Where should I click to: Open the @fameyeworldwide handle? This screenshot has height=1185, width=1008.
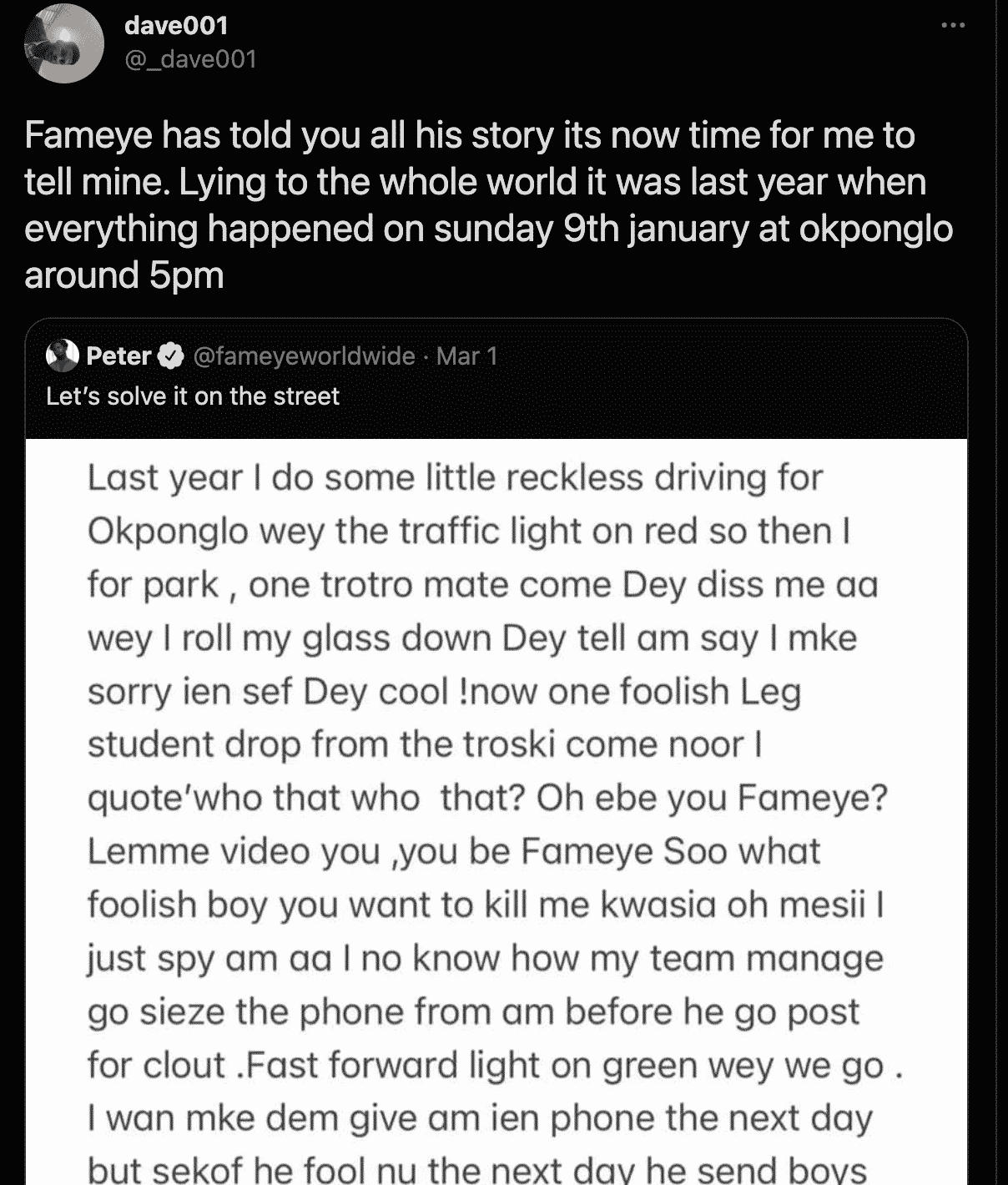pos(305,356)
